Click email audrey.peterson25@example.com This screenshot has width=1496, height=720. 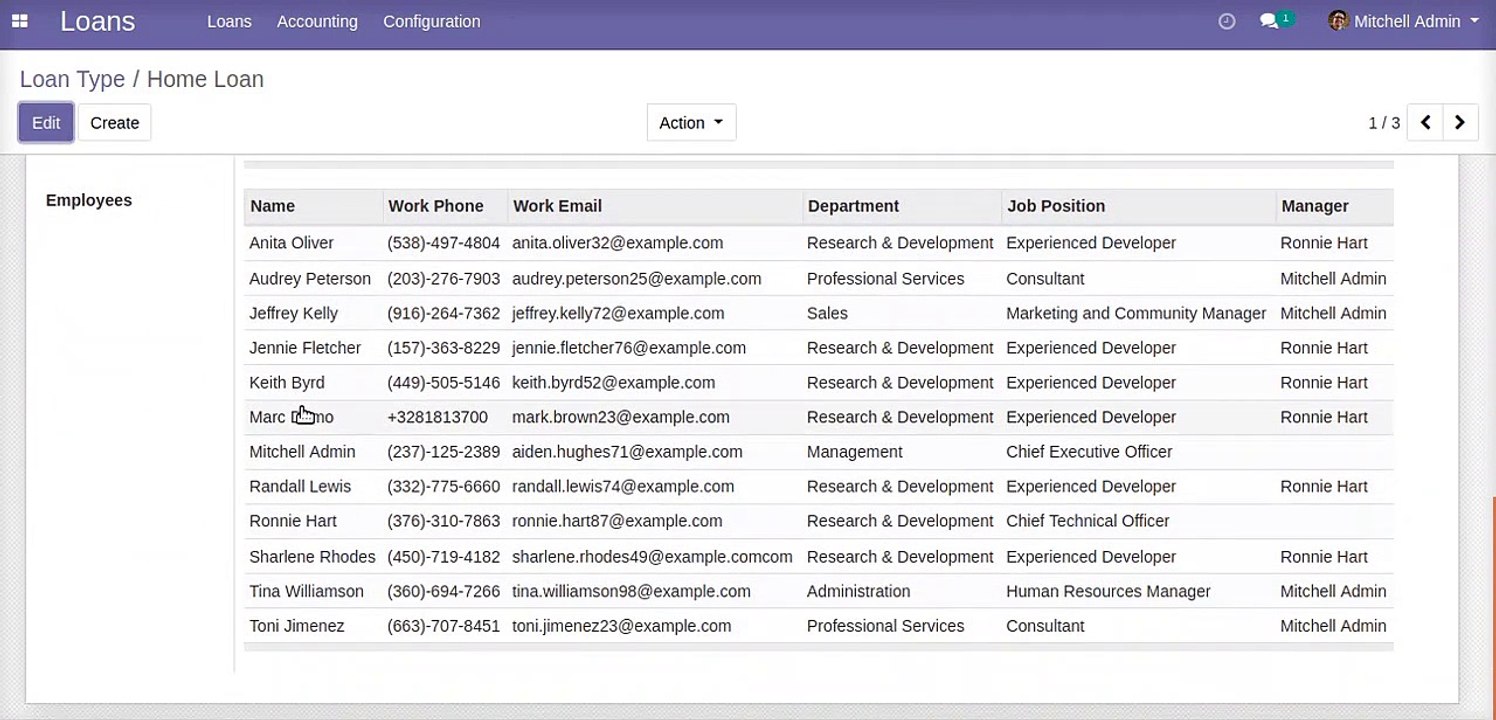[637, 278]
